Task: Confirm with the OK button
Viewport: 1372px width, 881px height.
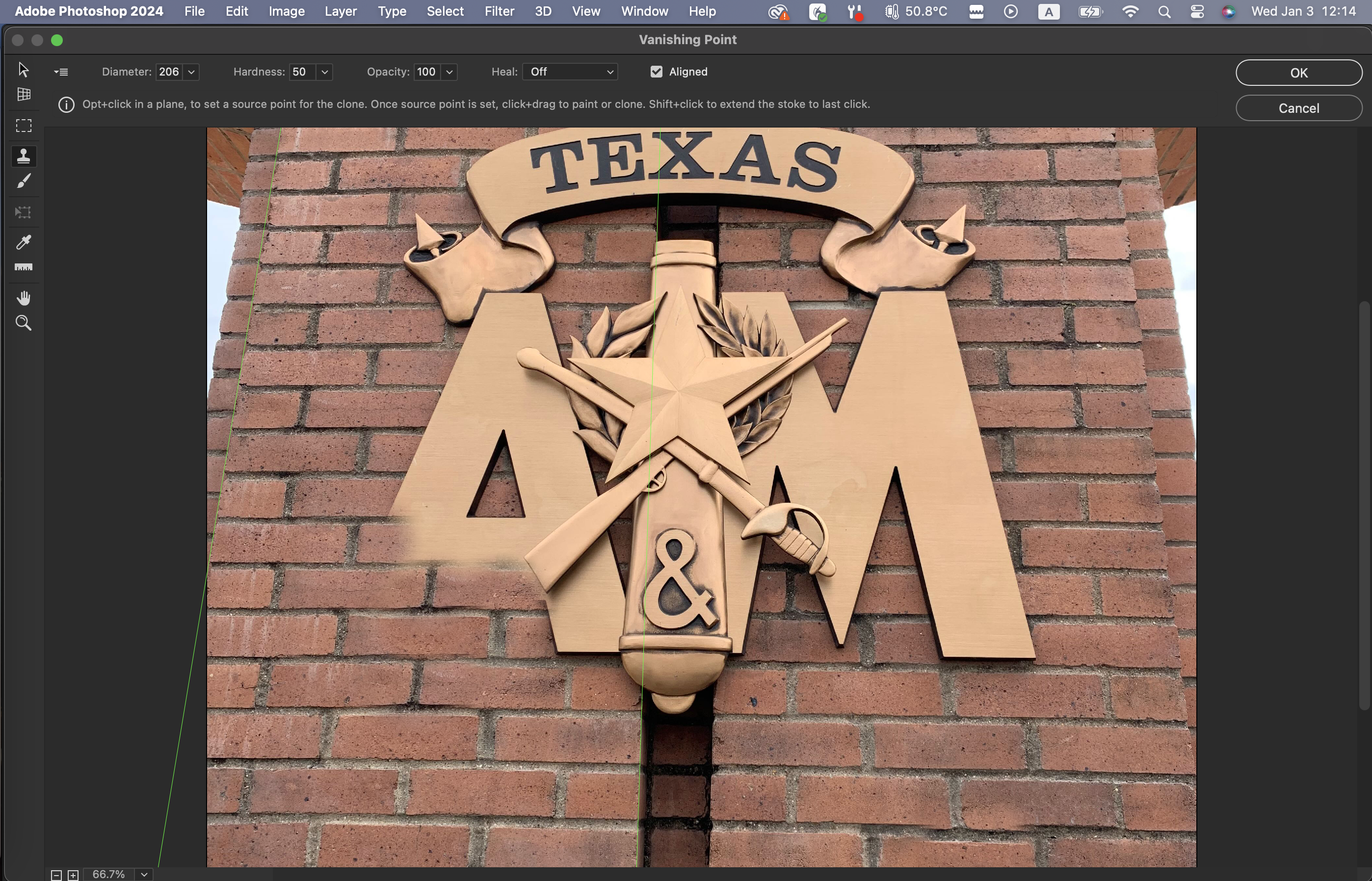Action: point(1298,73)
